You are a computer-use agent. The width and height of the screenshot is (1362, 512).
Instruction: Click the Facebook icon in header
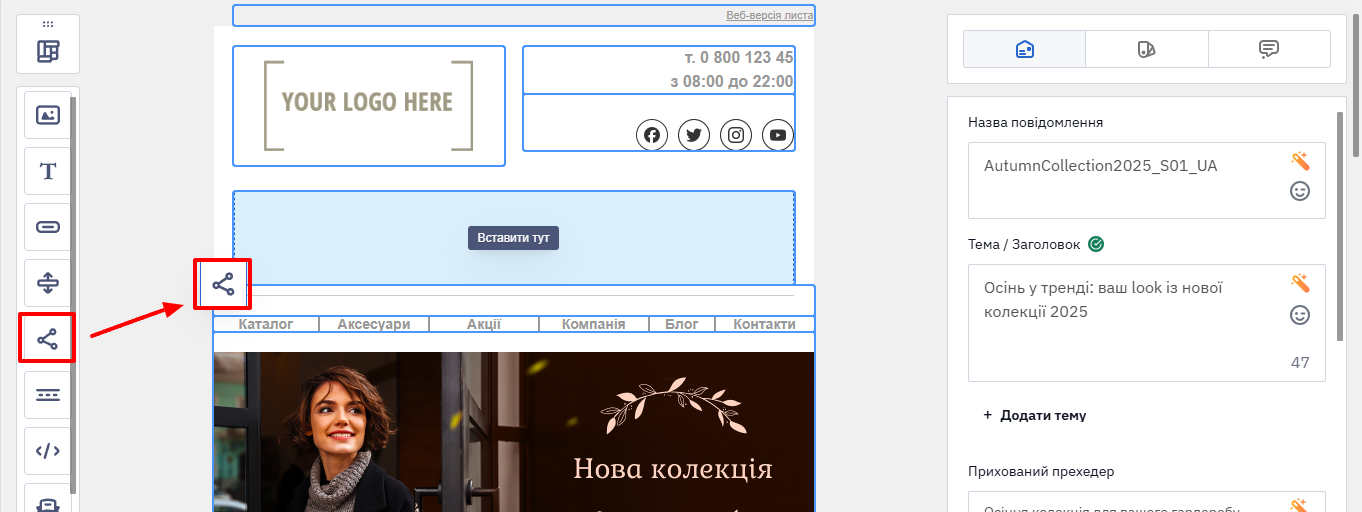(652, 135)
